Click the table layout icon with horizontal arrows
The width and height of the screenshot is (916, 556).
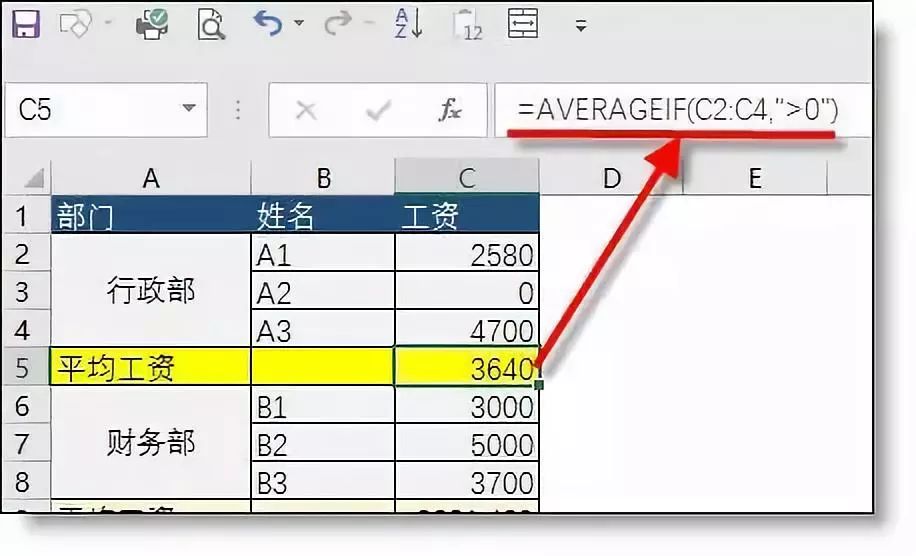(x=523, y=23)
